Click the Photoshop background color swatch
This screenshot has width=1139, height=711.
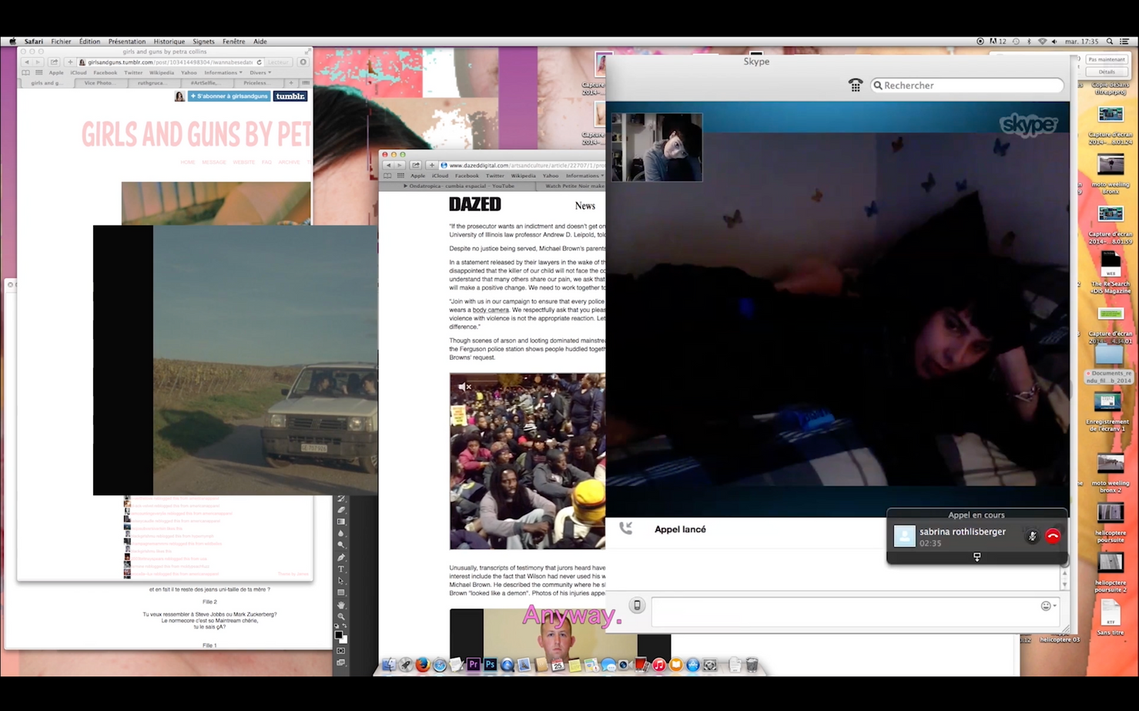pyautogui.click(x=344, y=640)
